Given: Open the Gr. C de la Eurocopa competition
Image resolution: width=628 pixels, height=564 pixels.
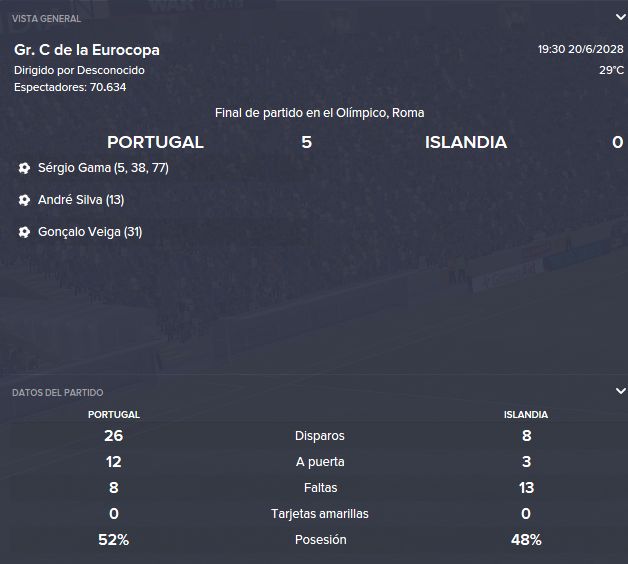Looking at the screenshot, I should (87, 50).
